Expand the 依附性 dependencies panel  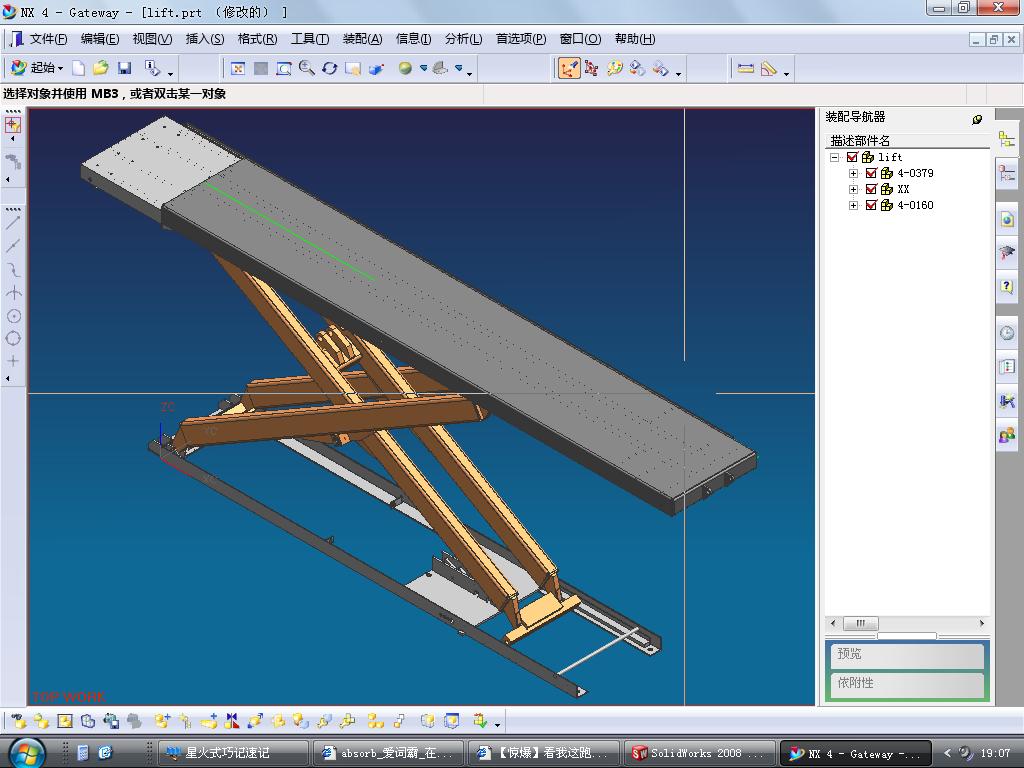(x=907, y=684)
